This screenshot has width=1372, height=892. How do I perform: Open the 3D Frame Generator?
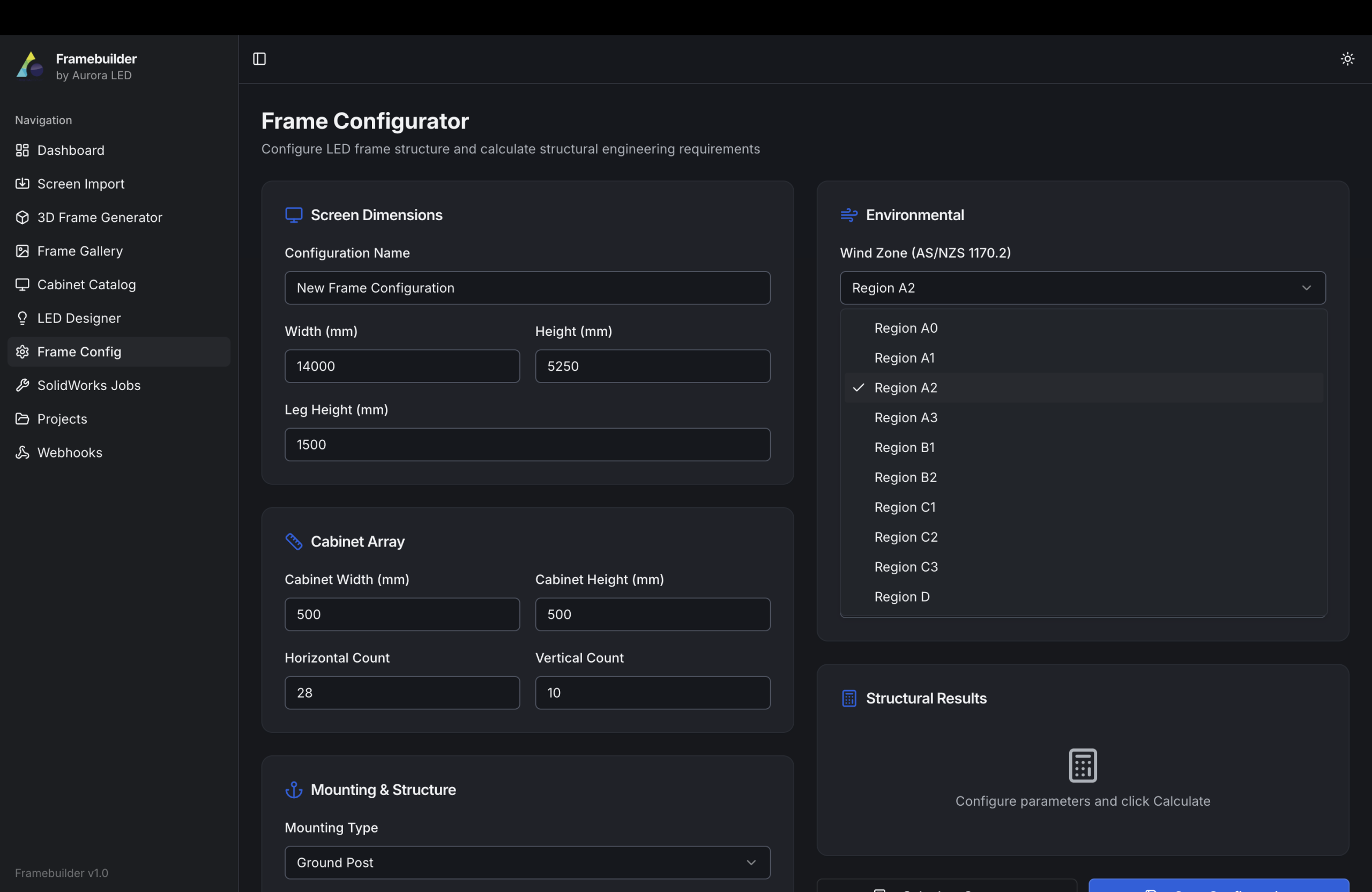click(99, 217)
